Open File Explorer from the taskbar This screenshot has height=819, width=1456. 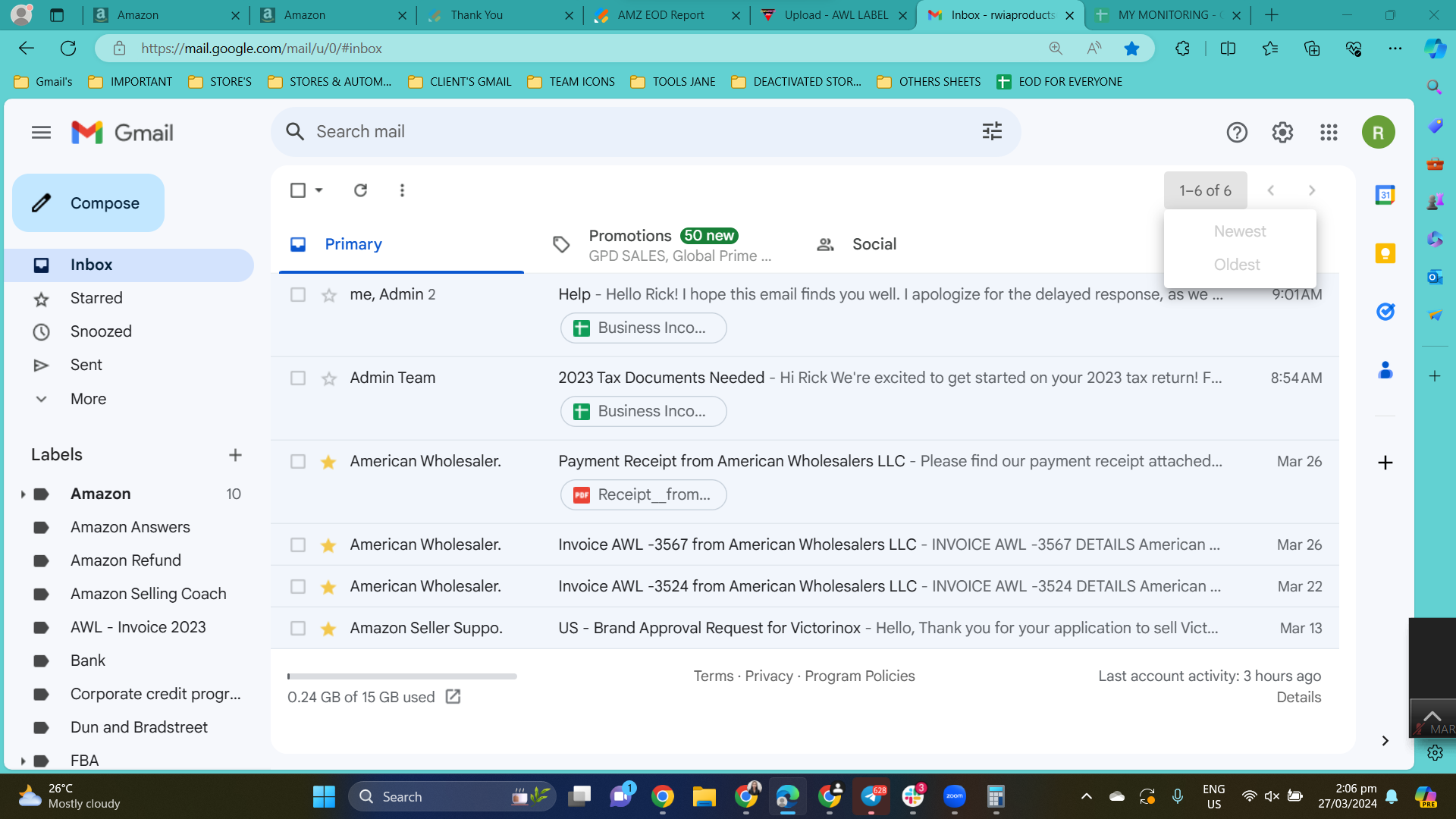coord(704,796)
